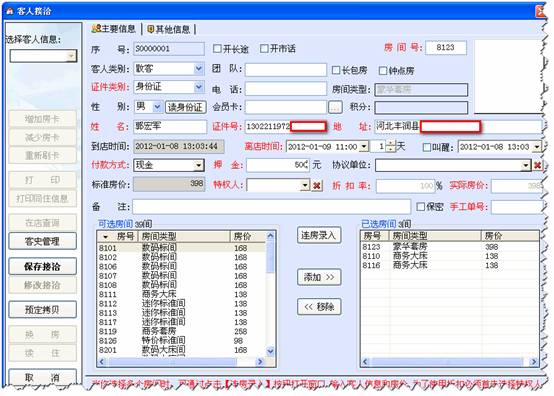The width and height of the screenshot is (554, 396).
Task: Expand the 离店时间 date dropdown
Action: click(364, 146)
